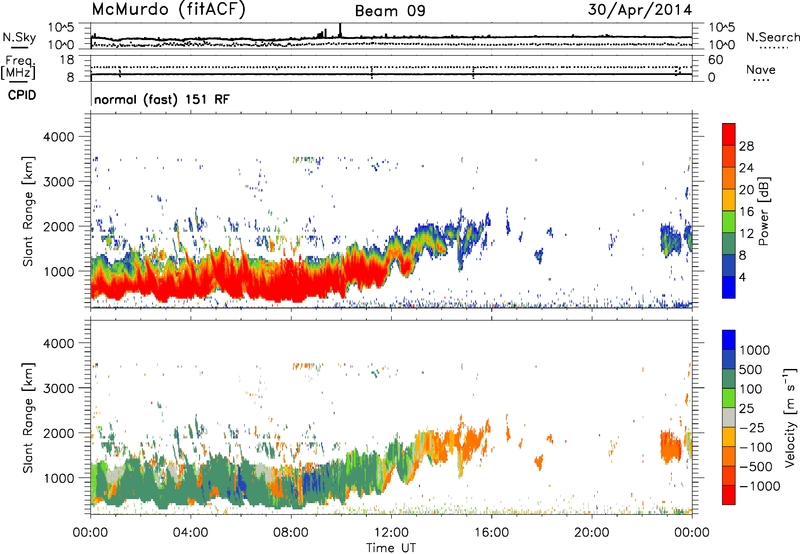
Task: Click the "20:00" time tick label
Action: [592, 533]
